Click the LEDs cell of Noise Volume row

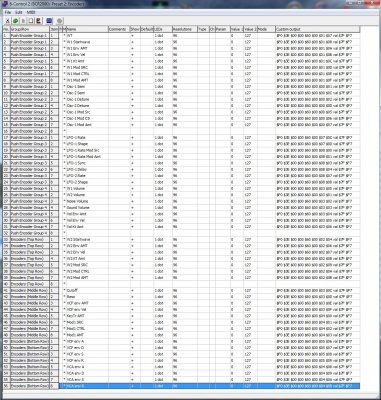click(x=163, y=201)
